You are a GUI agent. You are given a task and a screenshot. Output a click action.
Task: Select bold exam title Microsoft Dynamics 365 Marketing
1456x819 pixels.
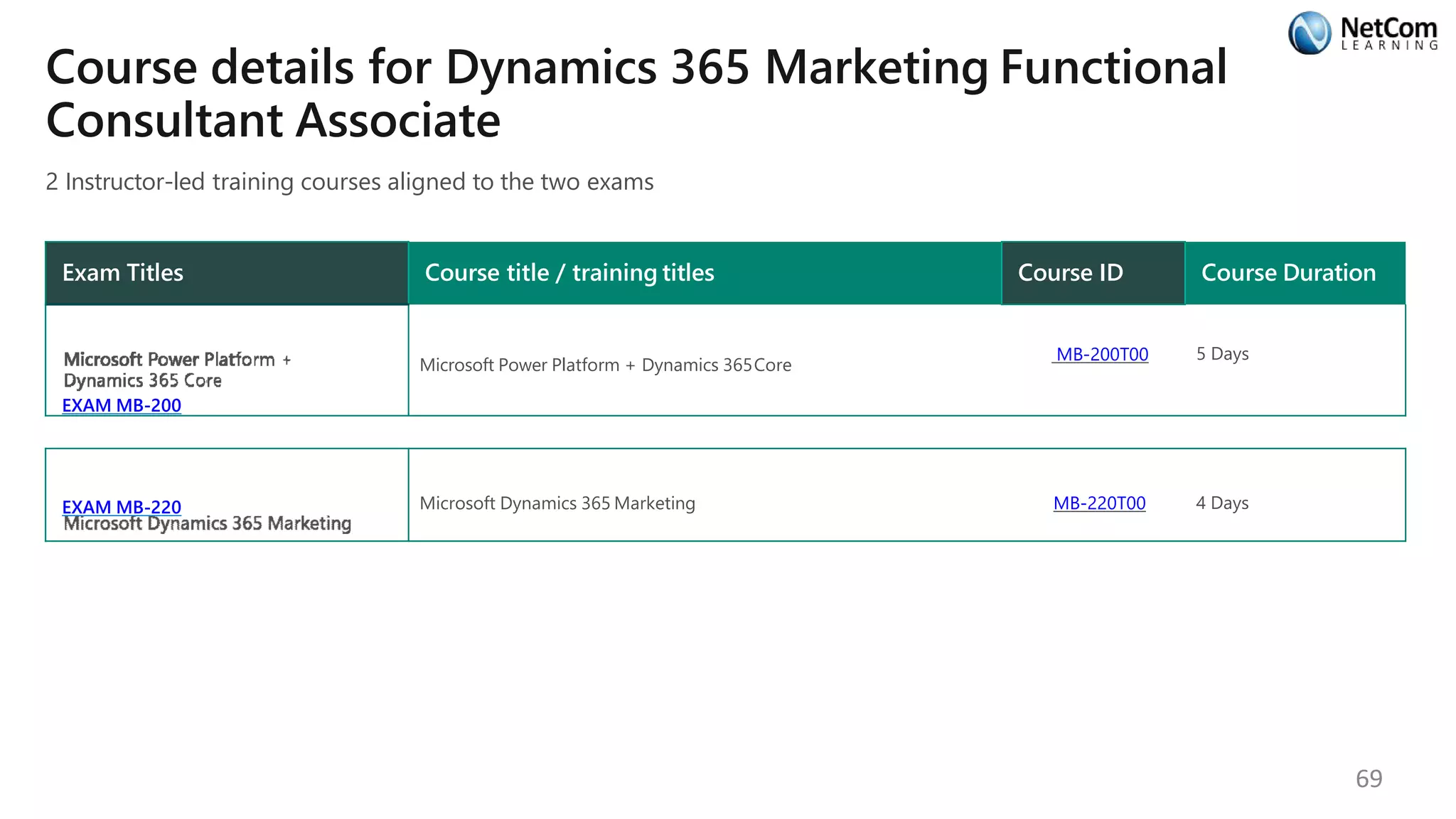pos(207,524)
